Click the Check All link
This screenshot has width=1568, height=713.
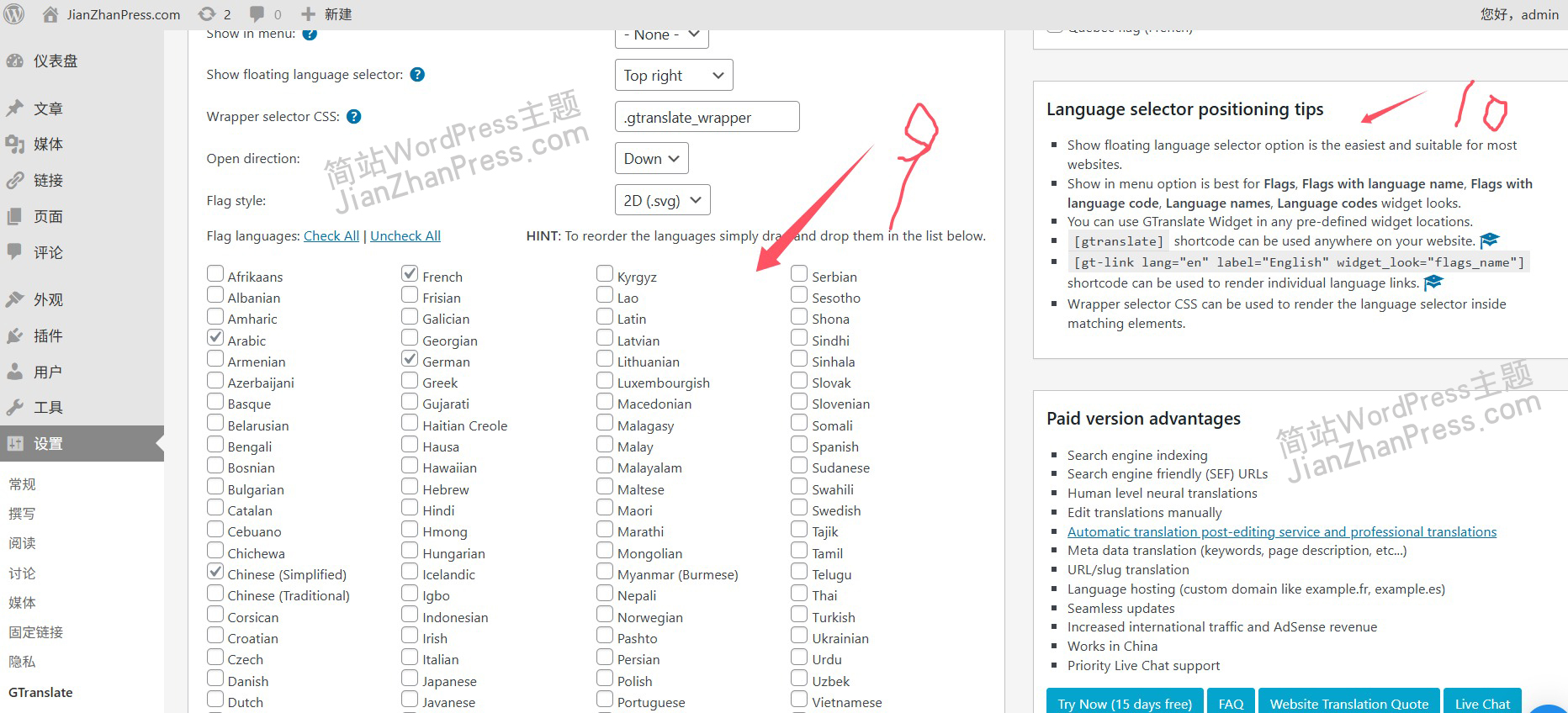(331, 235)
